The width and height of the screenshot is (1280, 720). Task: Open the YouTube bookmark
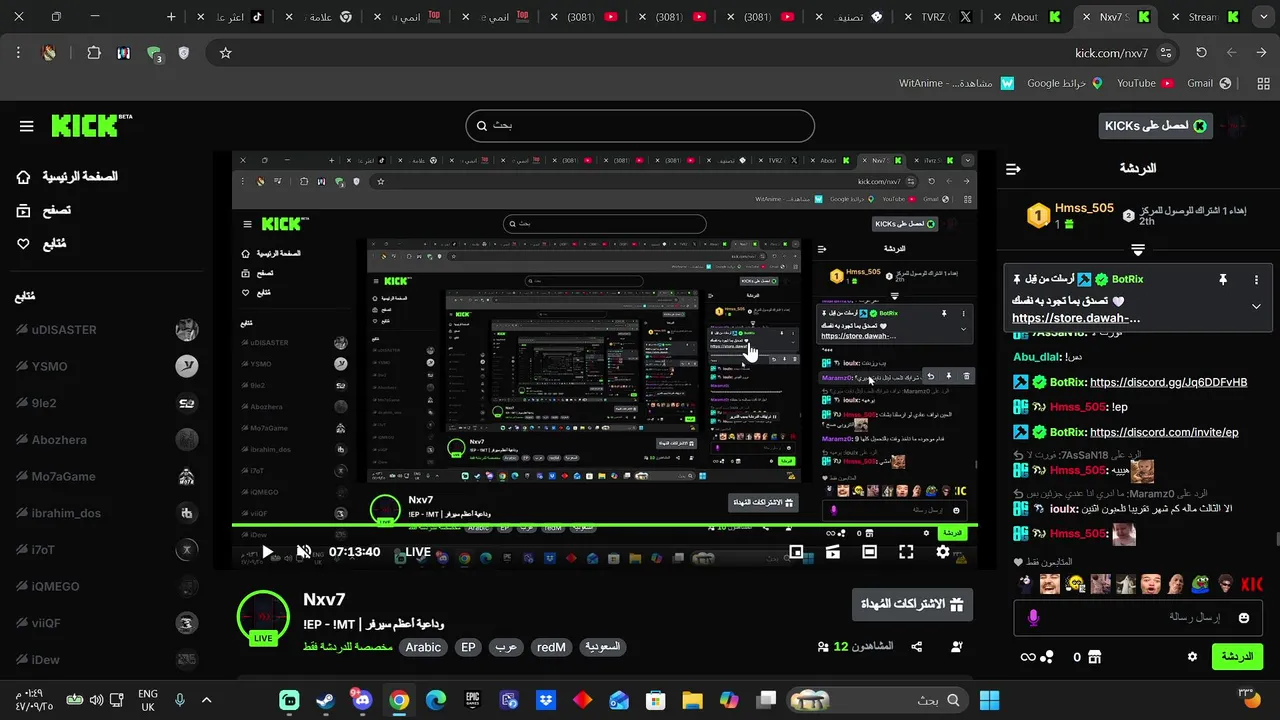point(1145,83)
